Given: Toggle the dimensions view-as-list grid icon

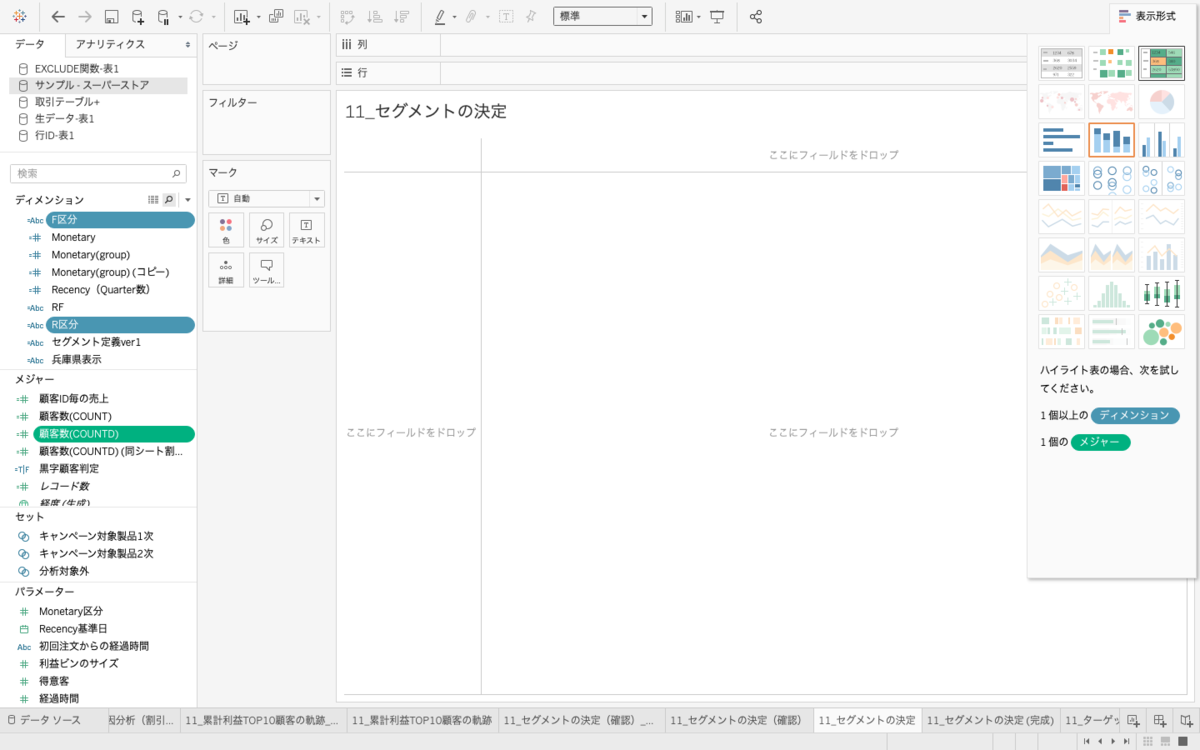Looking at the screenshot, I should (x=153, y=200).
